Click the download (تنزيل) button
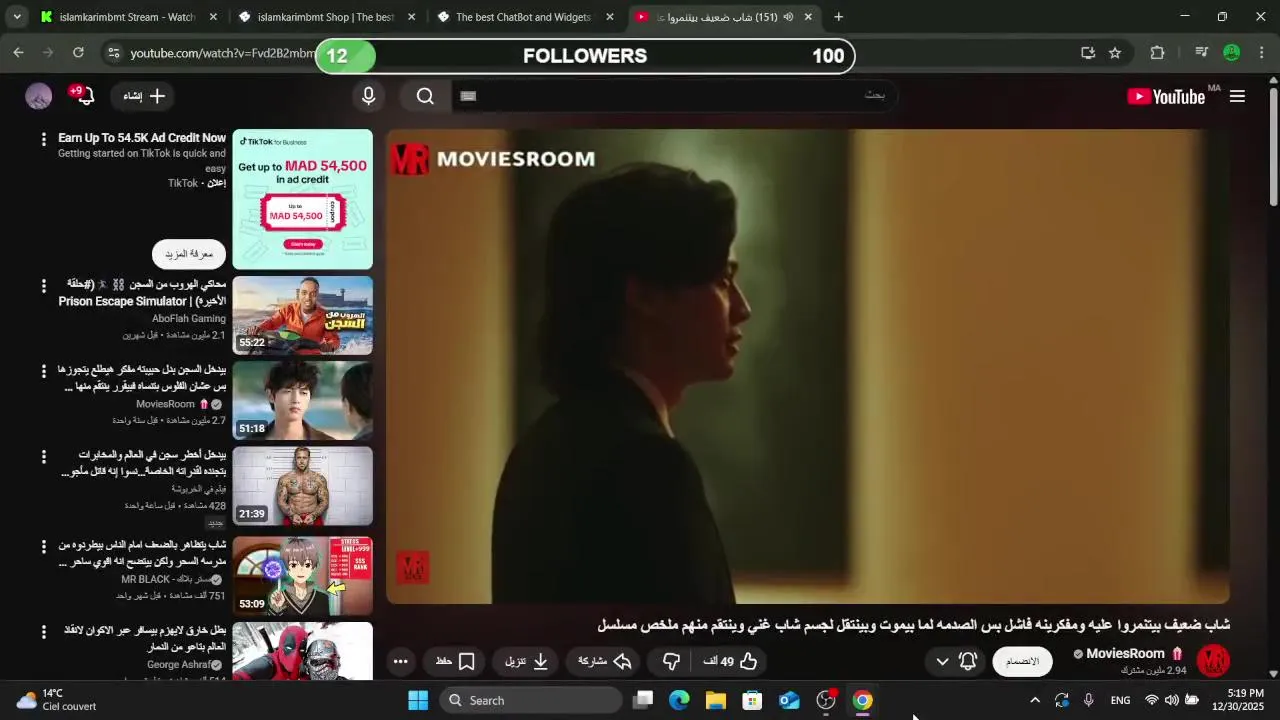 coord(526,661)
